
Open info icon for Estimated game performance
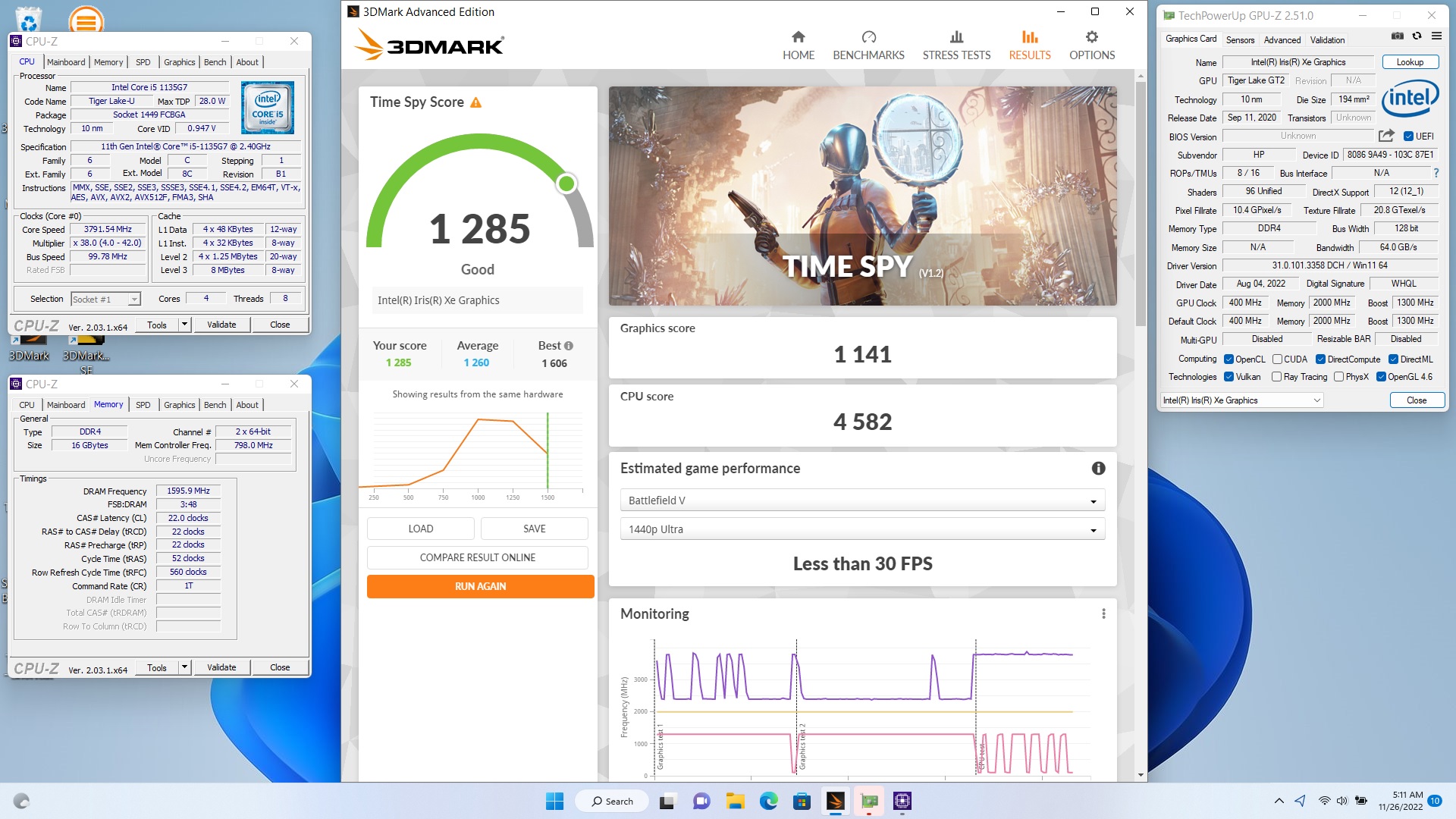[1098, 469]
